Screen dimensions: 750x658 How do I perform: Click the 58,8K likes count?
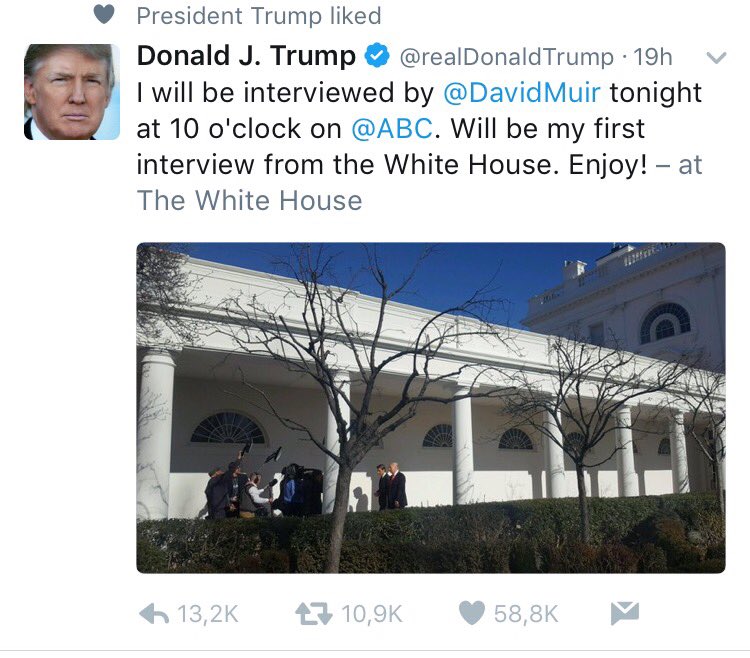tap(526, 614)
